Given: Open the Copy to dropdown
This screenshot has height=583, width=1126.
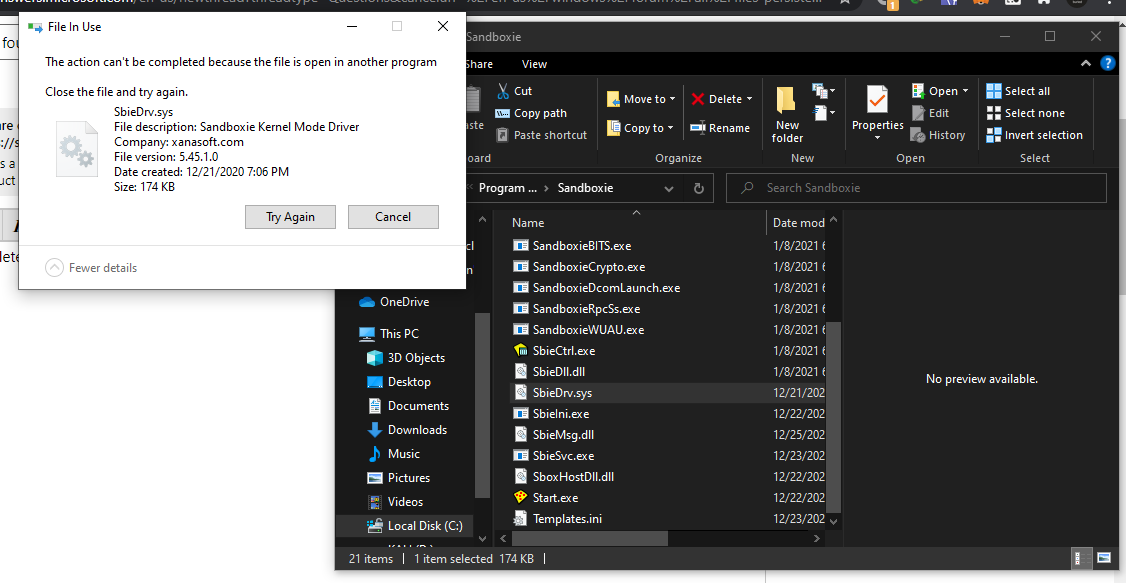Looking at the screenshot, I should click(641, 128).
